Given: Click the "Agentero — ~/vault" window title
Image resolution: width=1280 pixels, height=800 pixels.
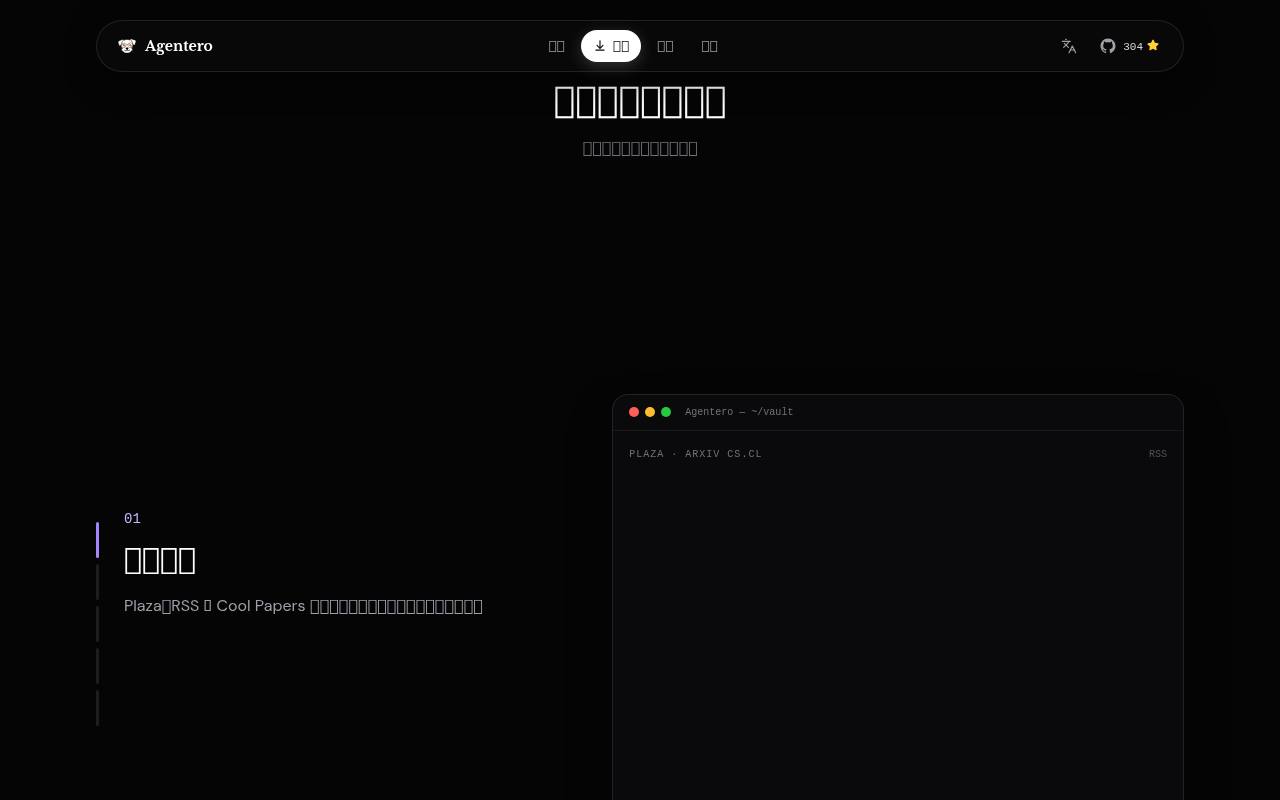Looking at the screenshot, I should tap(739, 412).
